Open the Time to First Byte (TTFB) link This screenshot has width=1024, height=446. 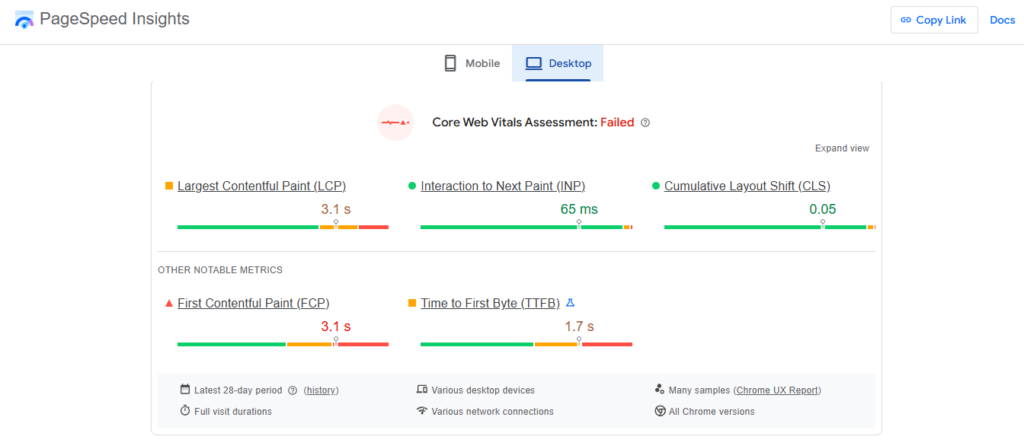coord(490,303)
